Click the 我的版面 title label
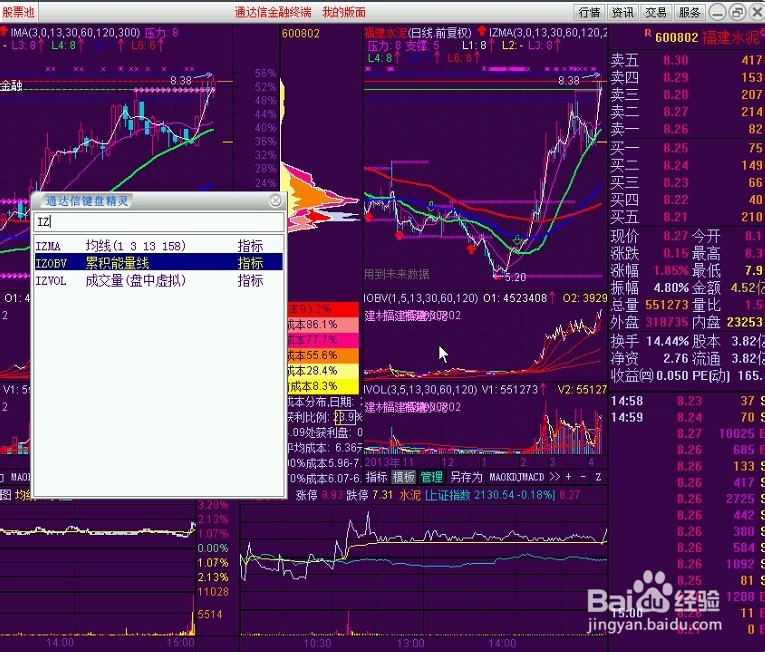Viewport: 765px width, 652px height. (344, 12)
